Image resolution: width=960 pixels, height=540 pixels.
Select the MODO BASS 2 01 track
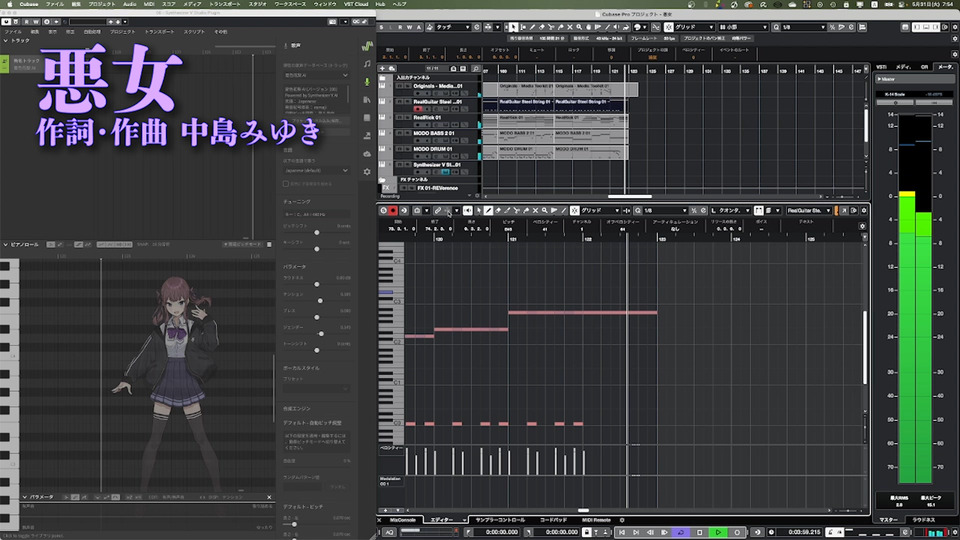pyautogui.click(x=433, y=133)
